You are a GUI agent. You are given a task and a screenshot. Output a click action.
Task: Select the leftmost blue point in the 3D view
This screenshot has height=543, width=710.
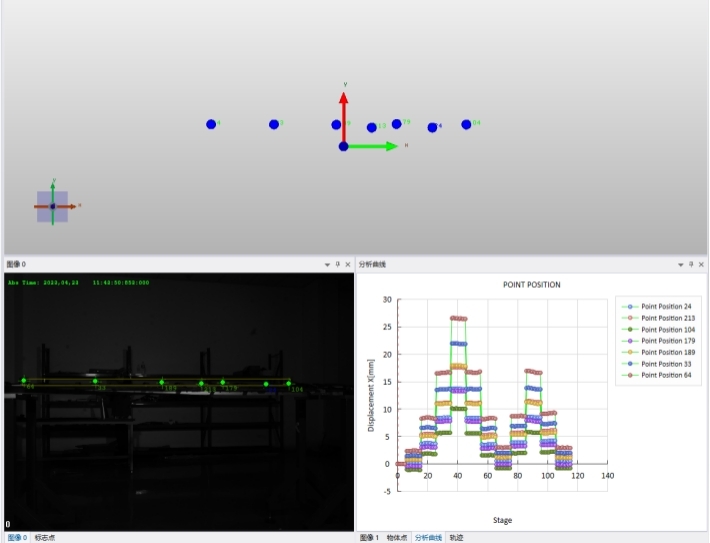[211, 124]
